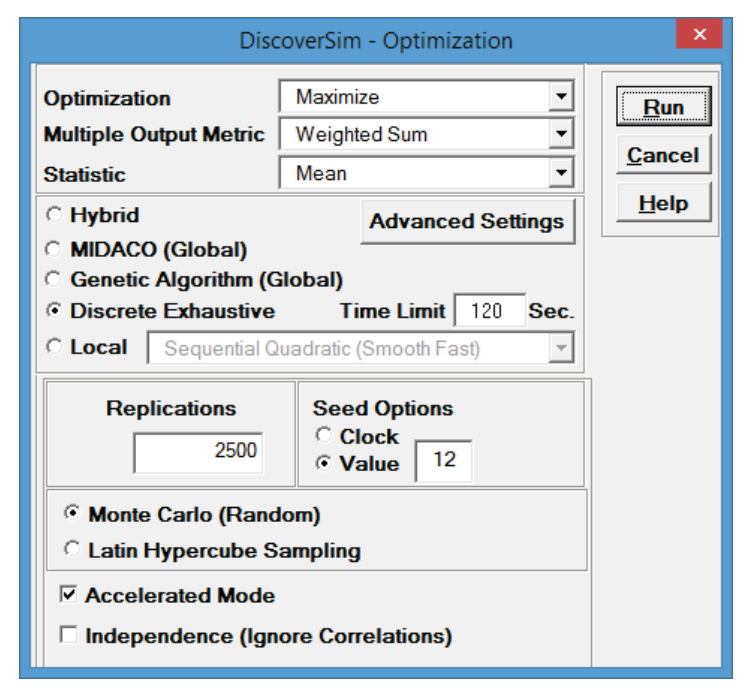Click the Run button
749x692 pixels.
(662, 107)
